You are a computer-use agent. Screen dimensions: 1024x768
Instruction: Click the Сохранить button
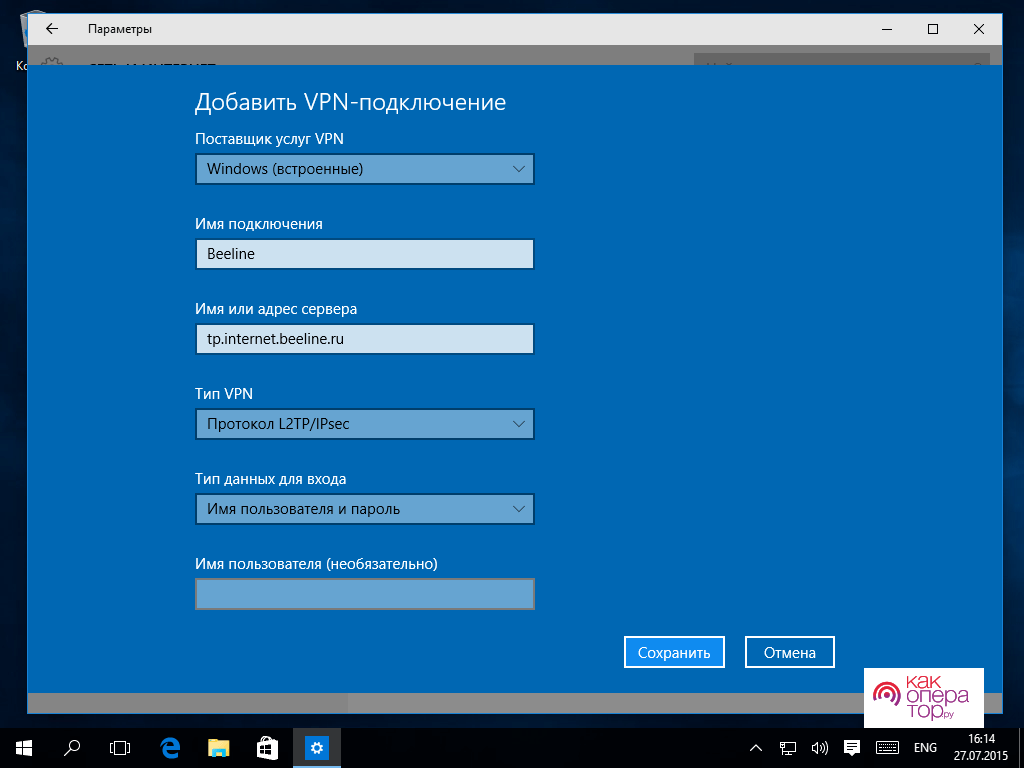pos(674,652)
